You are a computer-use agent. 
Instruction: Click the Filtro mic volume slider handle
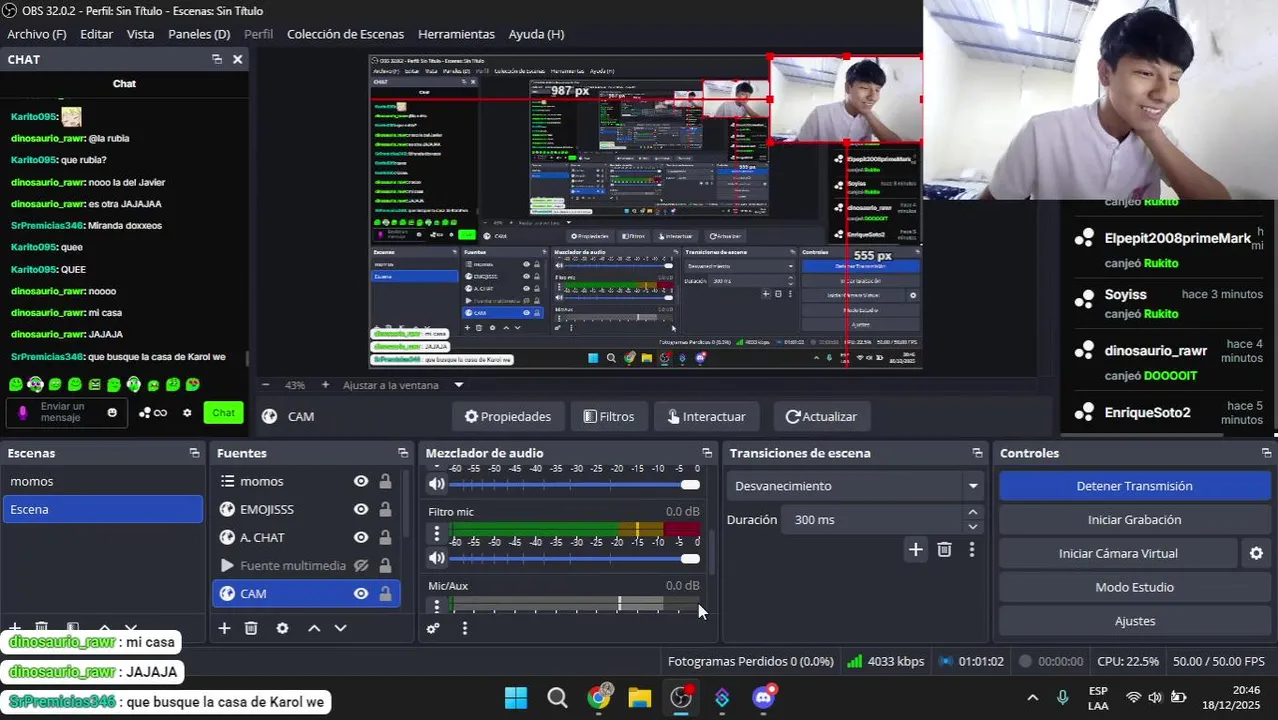[x=690, y=558]
